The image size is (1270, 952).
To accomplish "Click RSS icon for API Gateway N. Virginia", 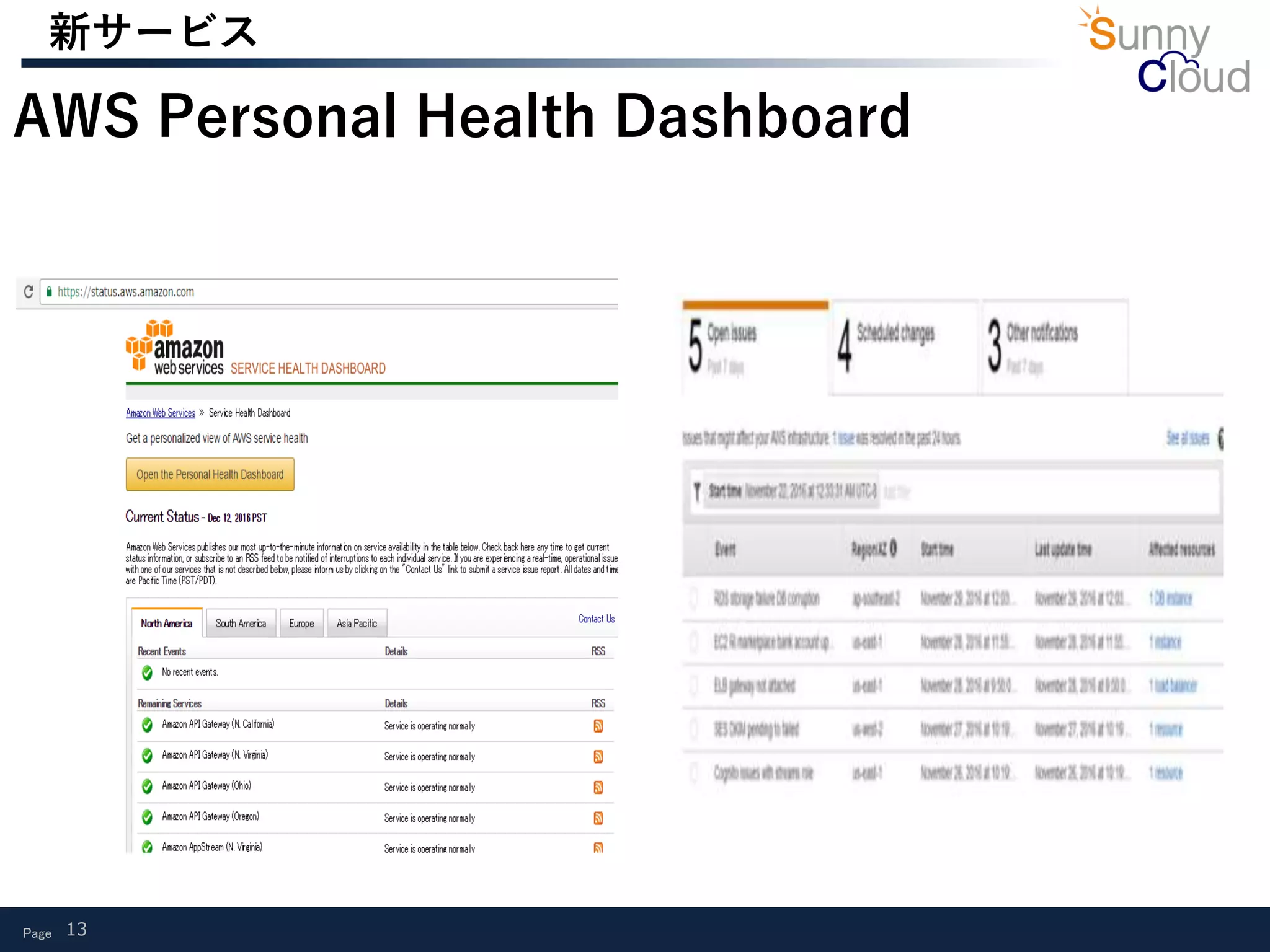I will (x=598, y=757).
